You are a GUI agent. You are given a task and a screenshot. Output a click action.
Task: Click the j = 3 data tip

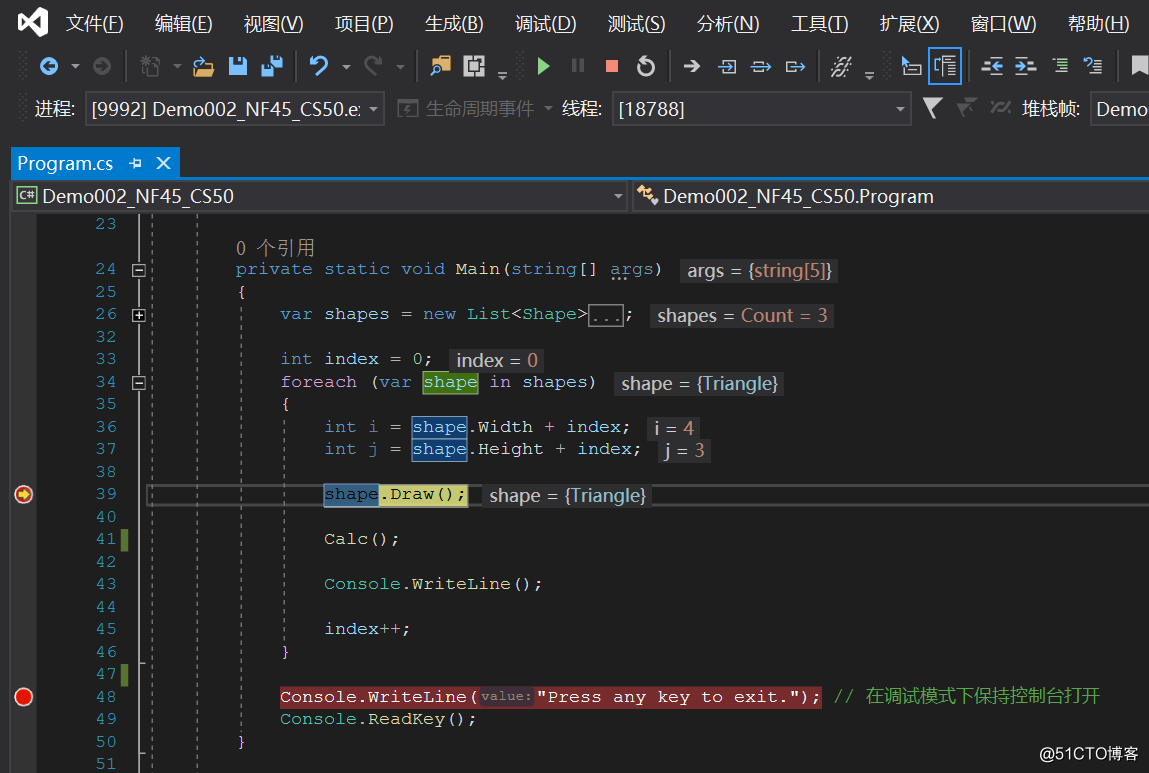(x=684, y=451)
